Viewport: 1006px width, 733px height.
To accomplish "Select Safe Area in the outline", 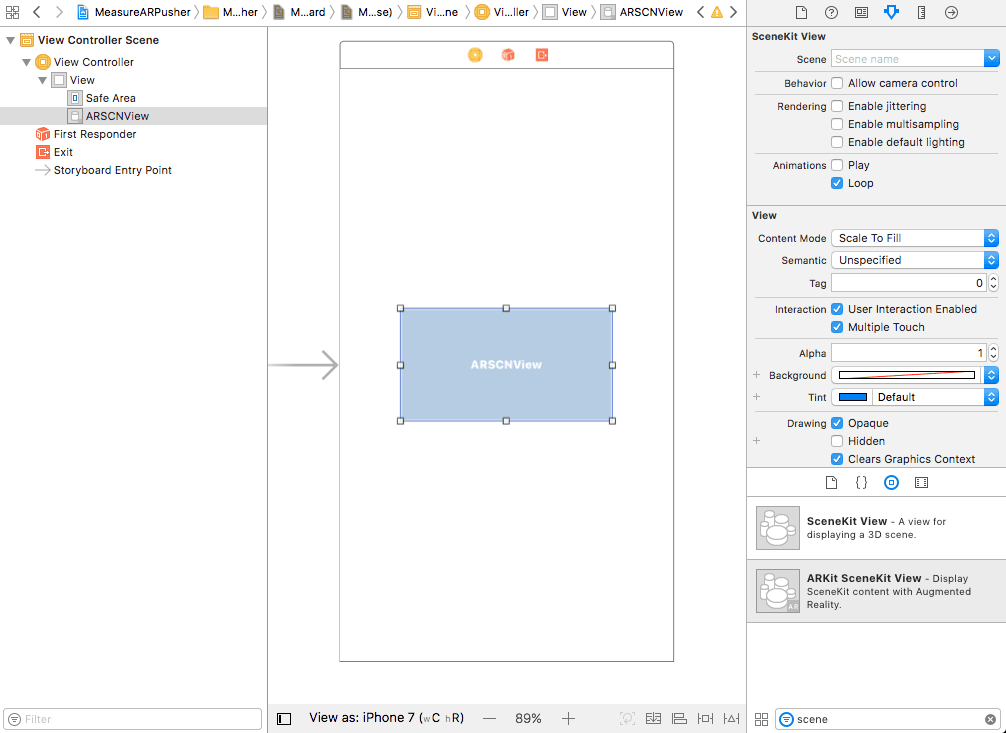I will [x=110, y=98].
